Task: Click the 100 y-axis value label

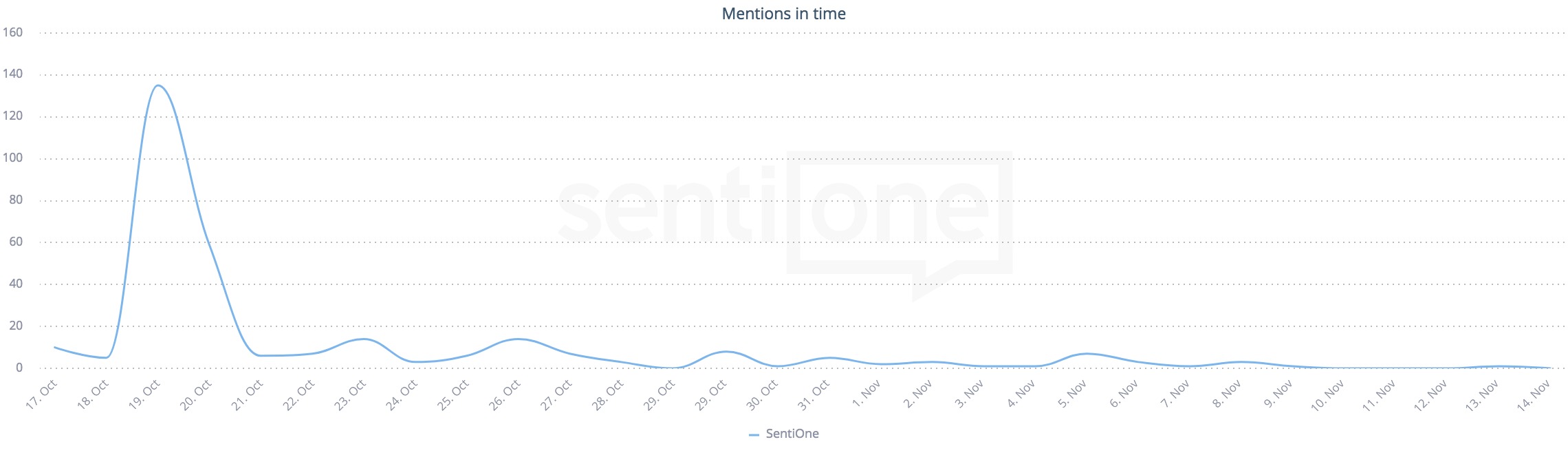Action: (x=13, y=158)
